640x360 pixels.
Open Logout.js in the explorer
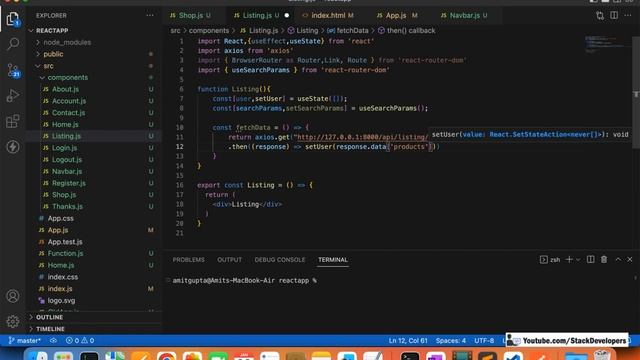pyautogui.click(x=67, y=160)
